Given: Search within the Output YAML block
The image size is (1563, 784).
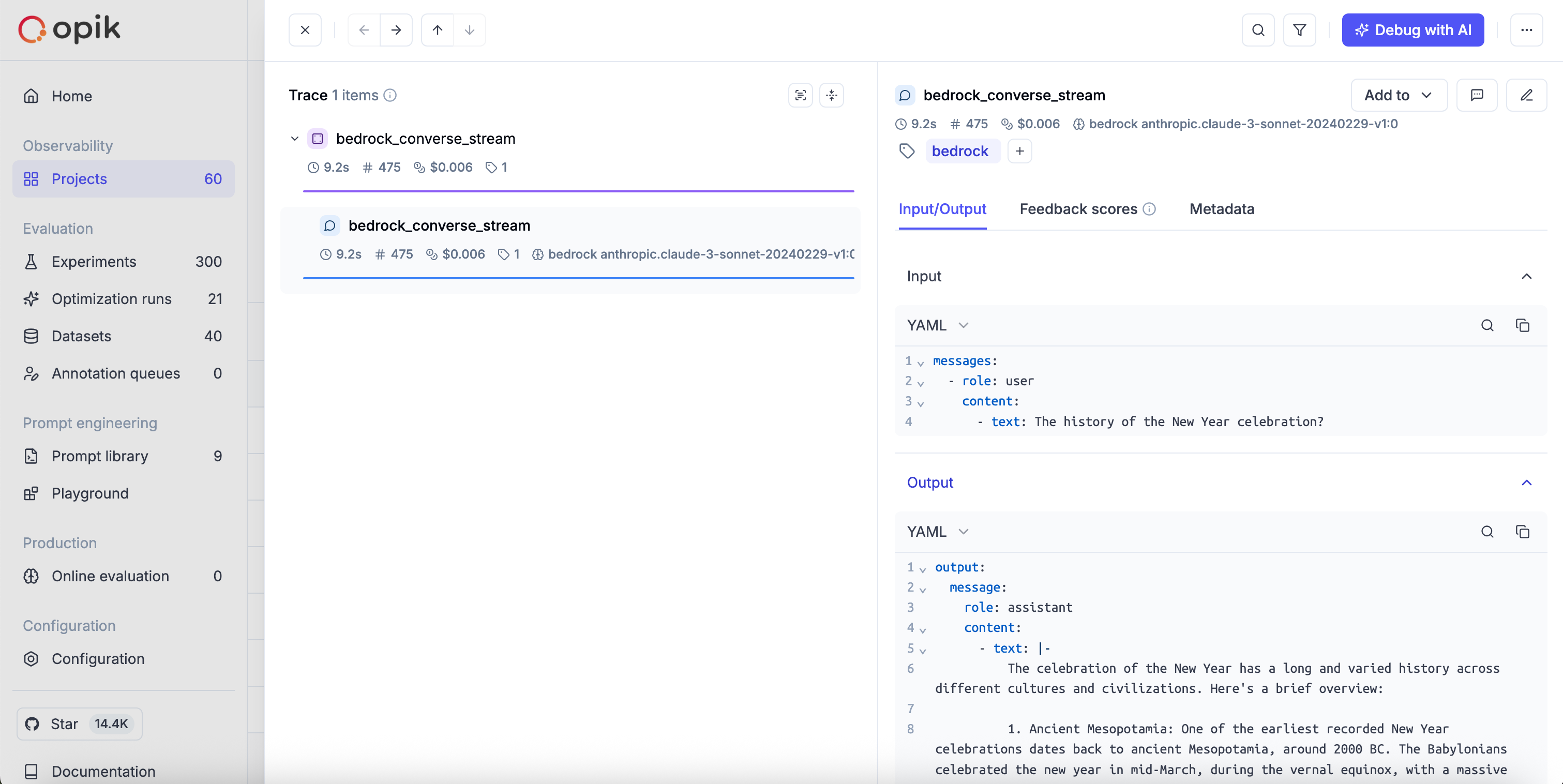Looking at the screenshot, I should click(1486, 532).
